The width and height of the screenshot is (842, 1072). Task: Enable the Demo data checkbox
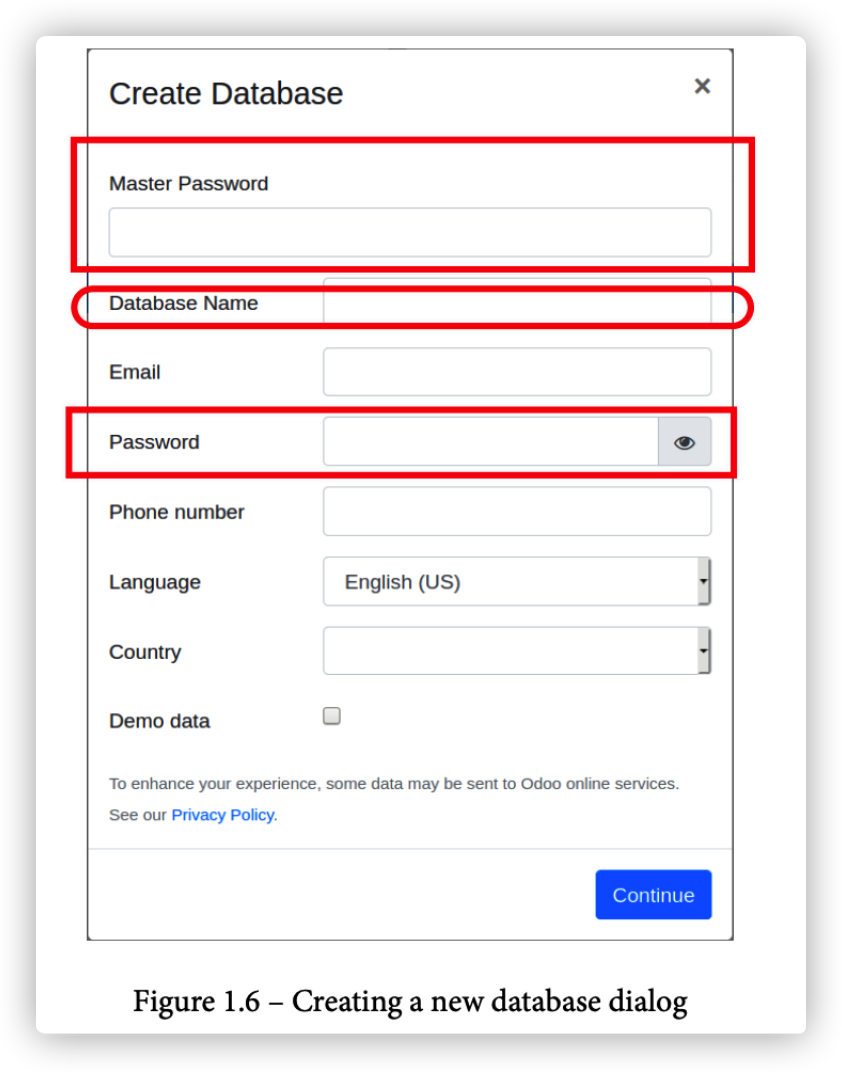click(331, 716)
